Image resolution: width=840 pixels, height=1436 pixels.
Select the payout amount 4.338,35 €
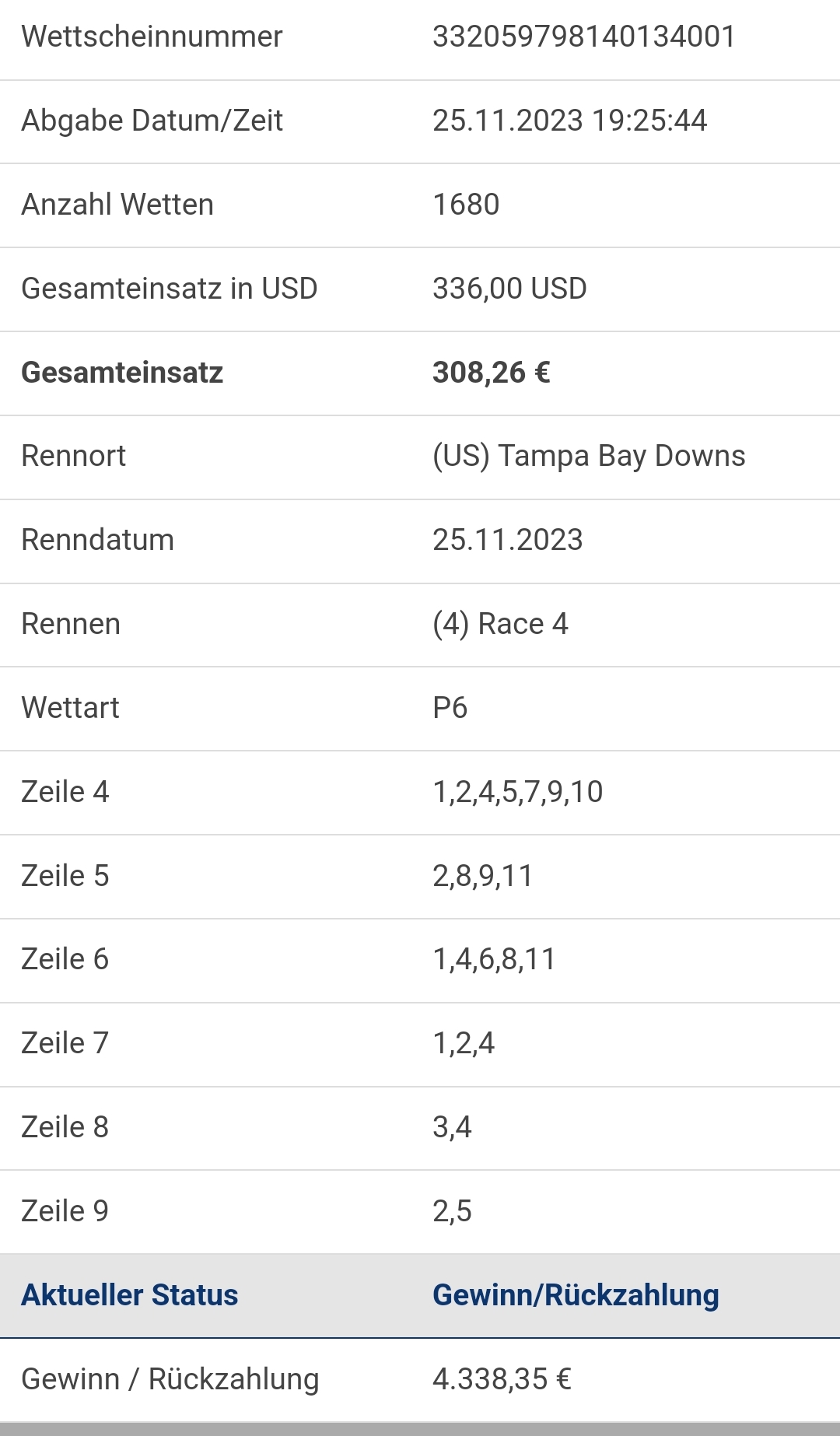point(502,1379)
